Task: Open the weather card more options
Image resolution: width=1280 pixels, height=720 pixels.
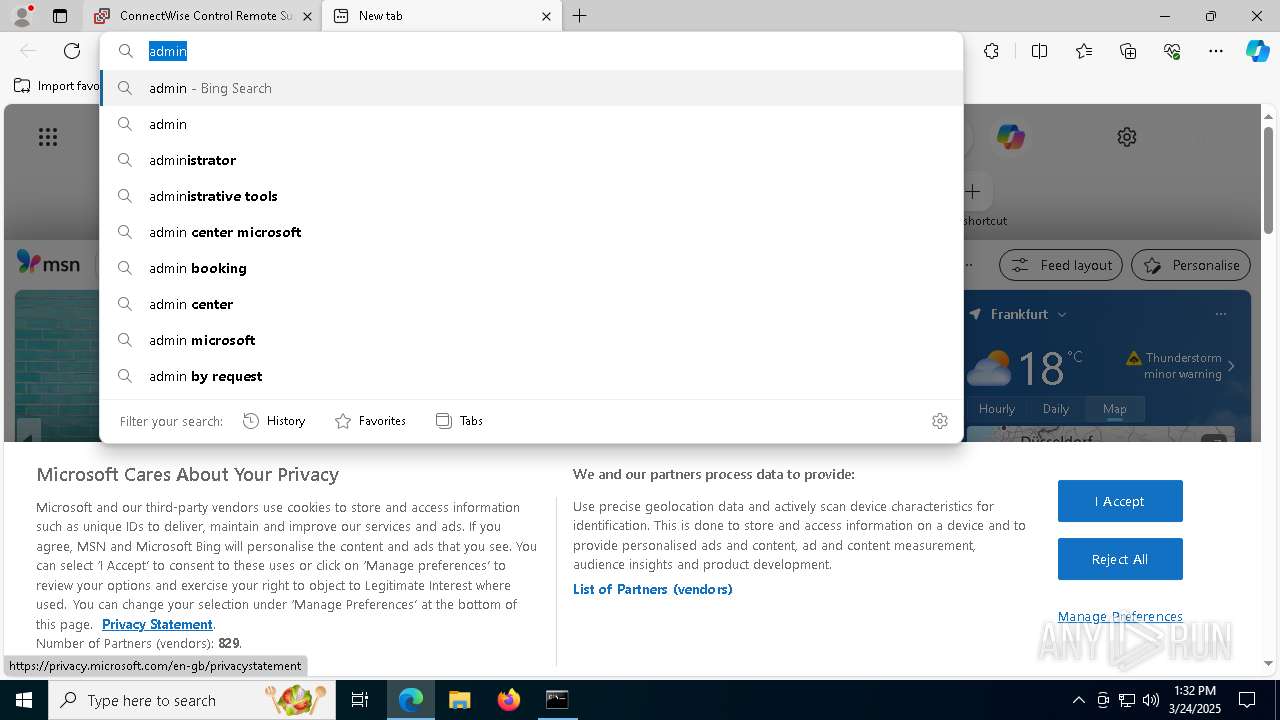Action: click(1220, 314)
